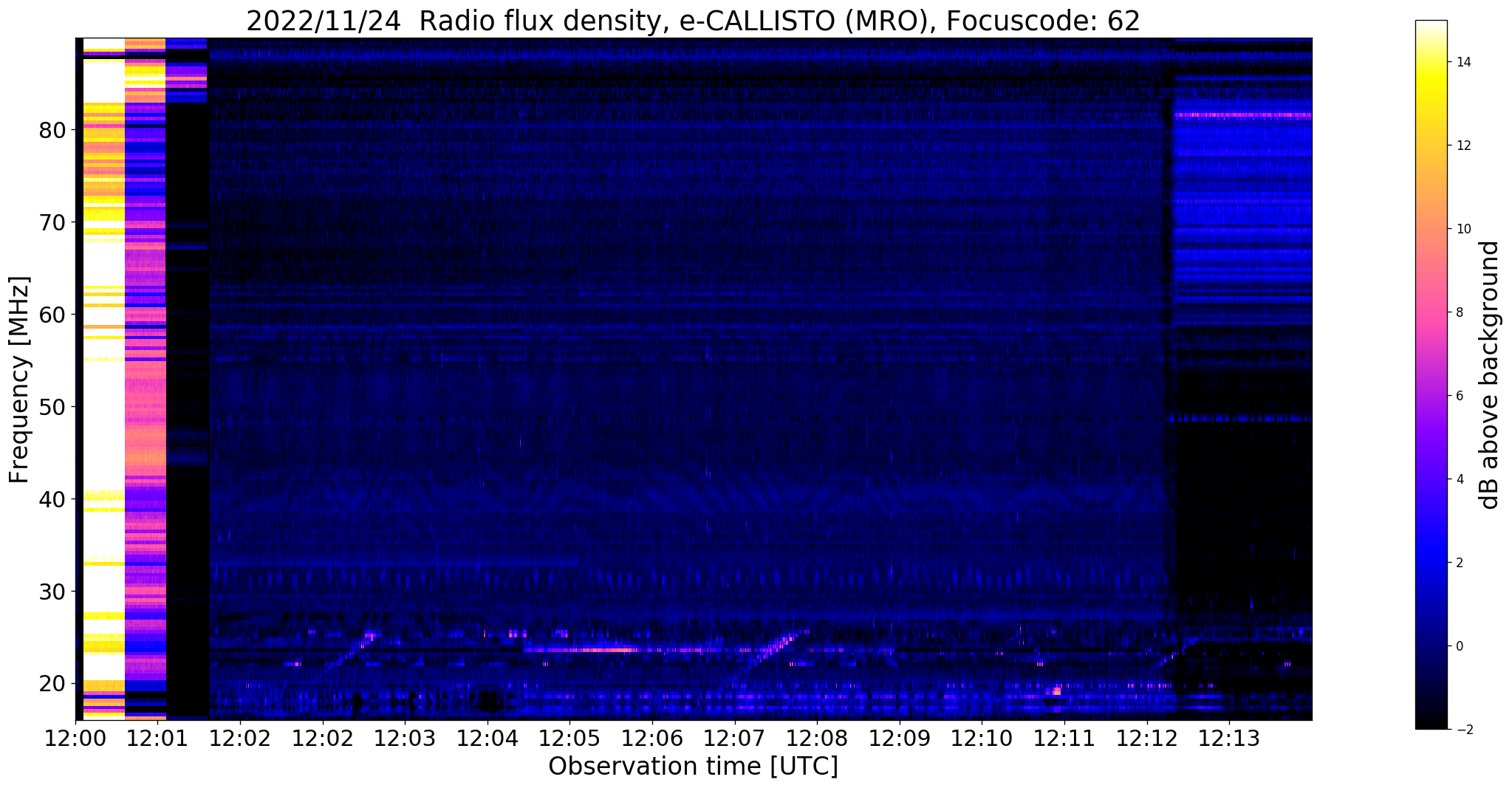Viewport: 1512px width, 788px height.
Task: Click the colorbar tick label 14
Action: (x=1462, y=62)
